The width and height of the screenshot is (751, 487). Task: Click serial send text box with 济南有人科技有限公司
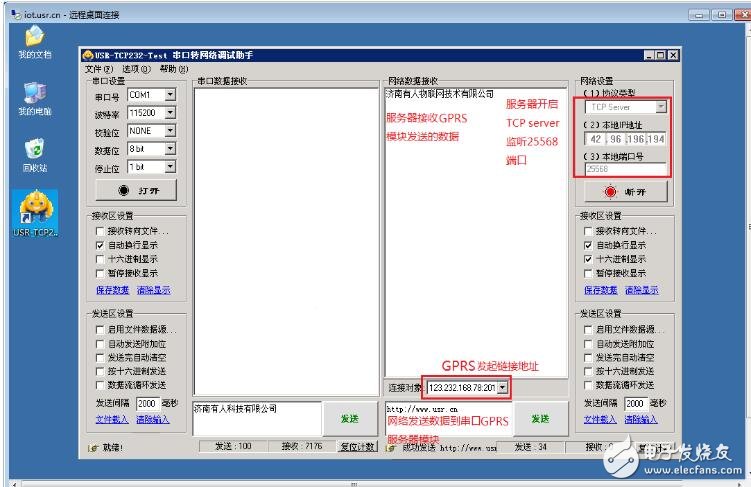(258, 419)
